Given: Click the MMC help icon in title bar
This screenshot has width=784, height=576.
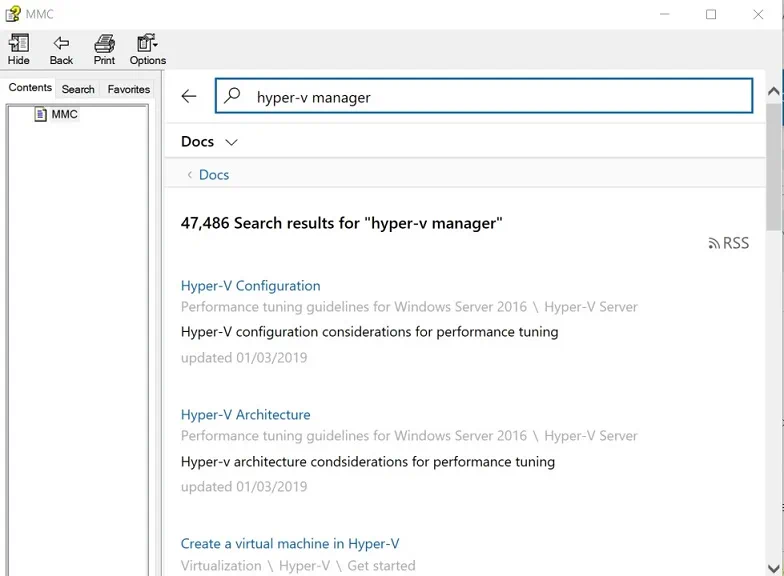Looking at the screenshot, I should coord(13,14).
